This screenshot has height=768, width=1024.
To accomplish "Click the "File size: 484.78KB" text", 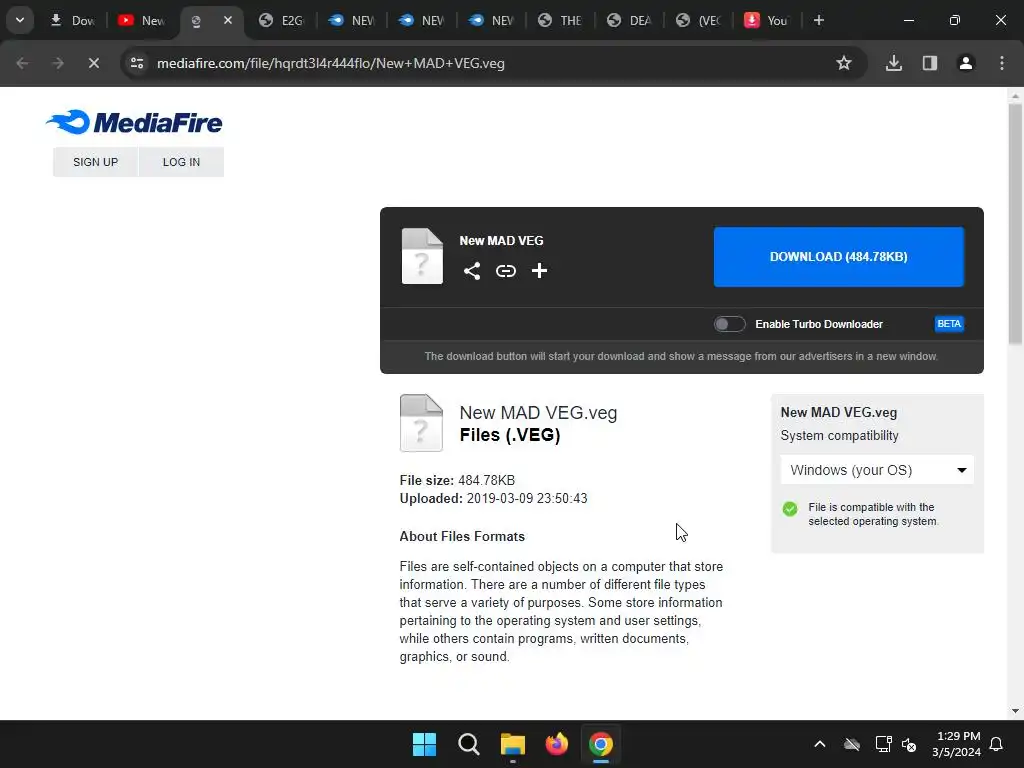I will (457, 480).
